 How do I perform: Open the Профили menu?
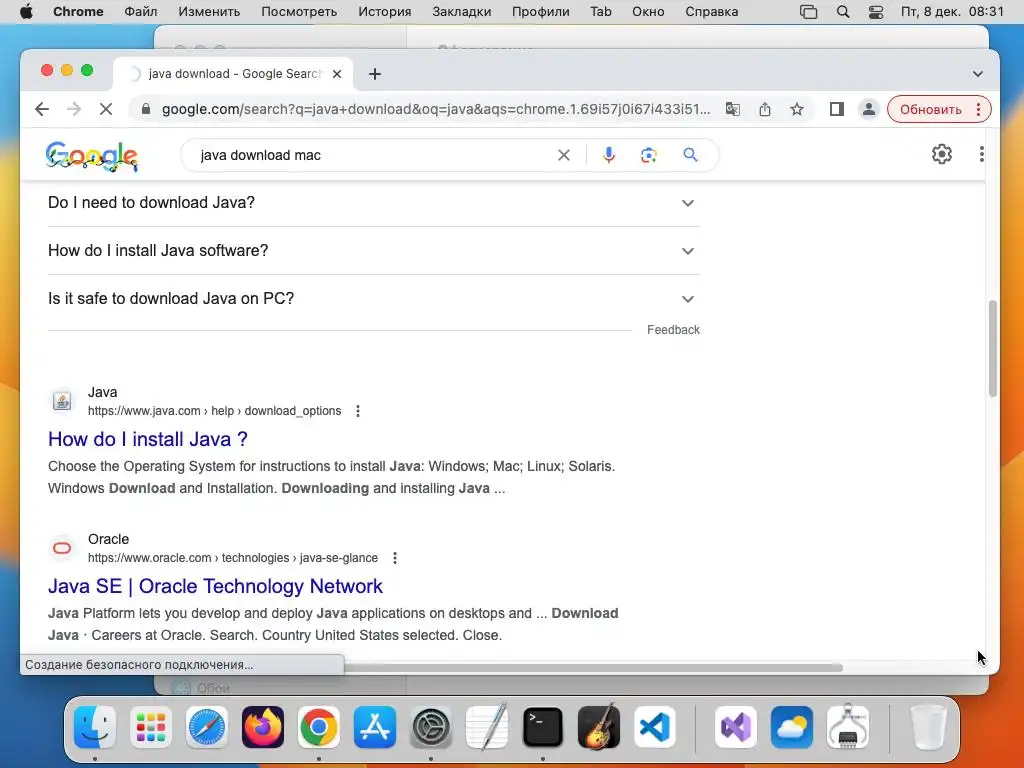point(541,12)
